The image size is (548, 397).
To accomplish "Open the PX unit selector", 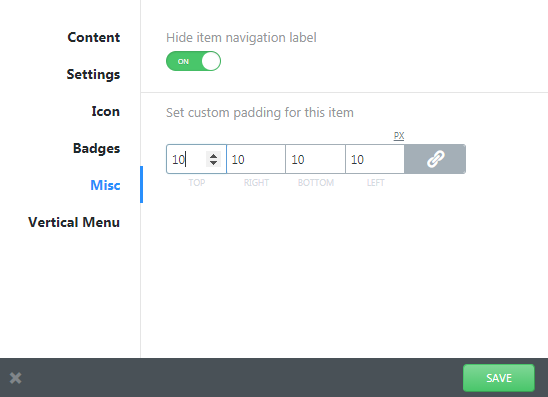I will coord(399,136).
